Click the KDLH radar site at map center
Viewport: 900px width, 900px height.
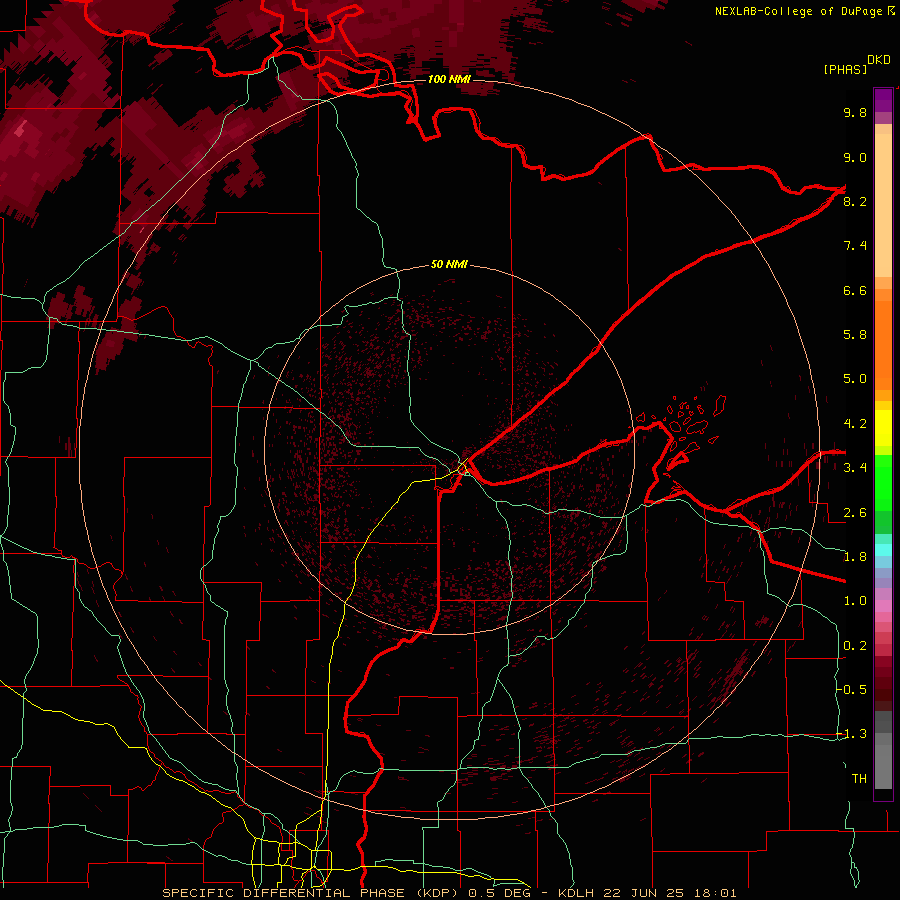tap(463, 467)
